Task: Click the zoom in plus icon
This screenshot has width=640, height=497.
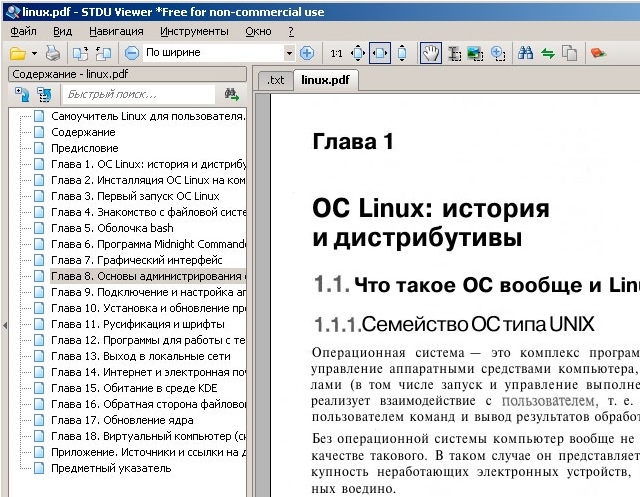Action: pos(307,53)
